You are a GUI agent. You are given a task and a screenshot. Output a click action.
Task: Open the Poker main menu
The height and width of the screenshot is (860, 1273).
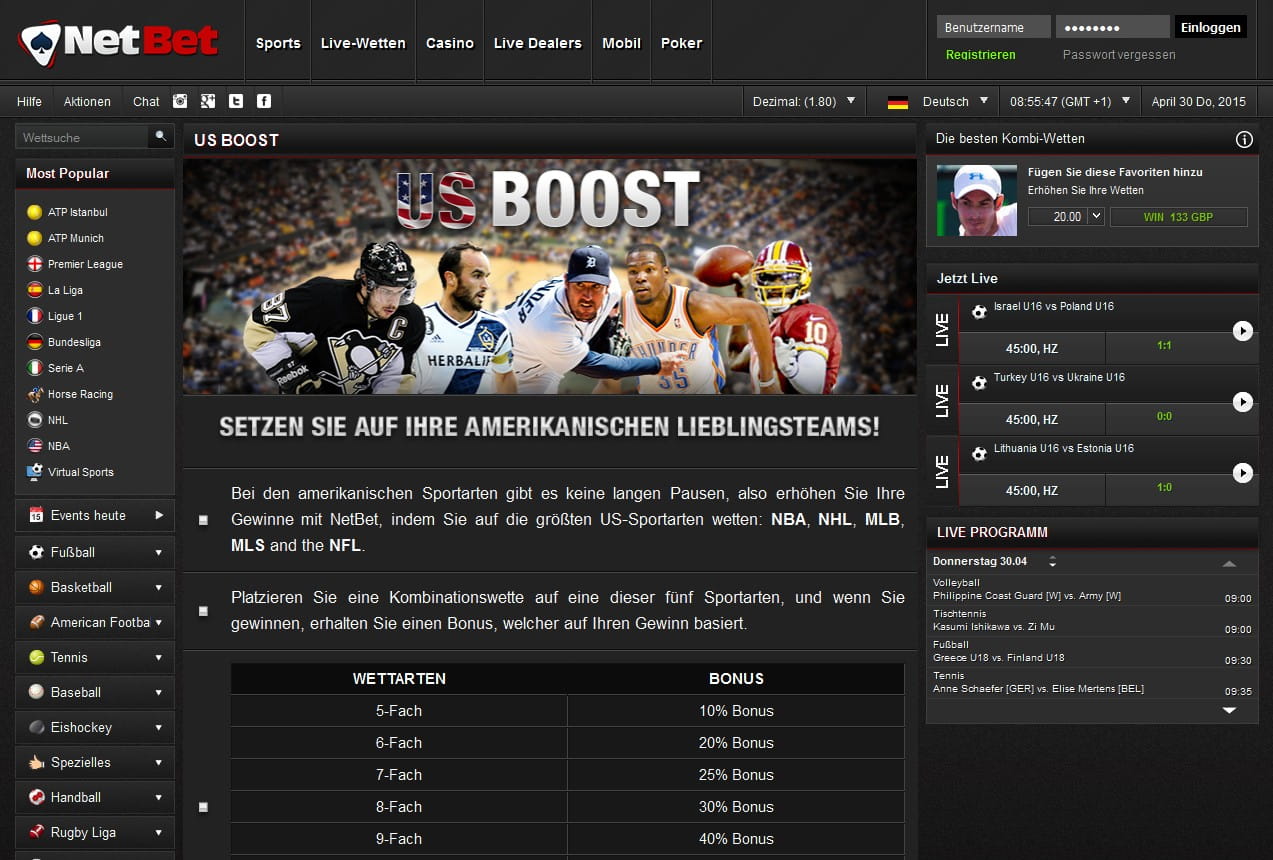[681, 43]
